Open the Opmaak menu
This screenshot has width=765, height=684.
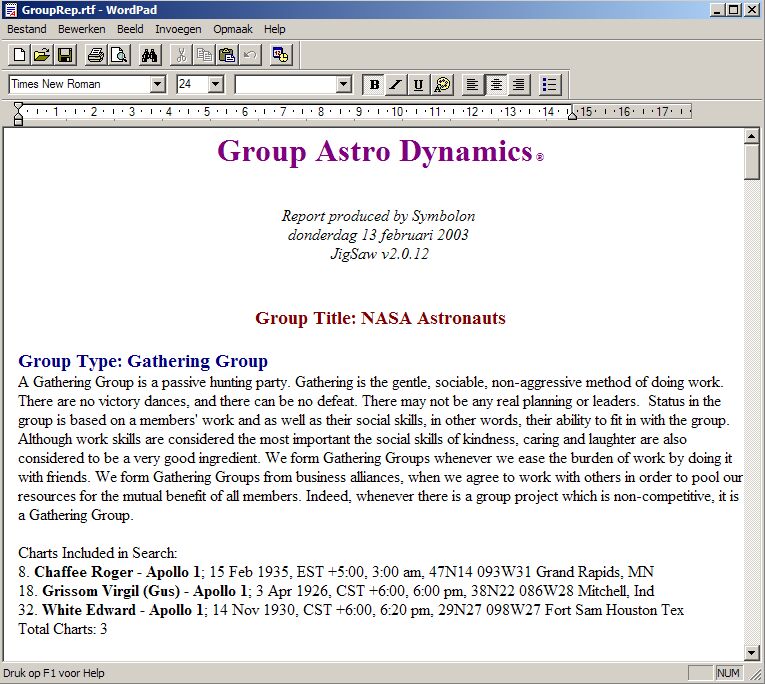pyautogui.click(x=232, y=29)
